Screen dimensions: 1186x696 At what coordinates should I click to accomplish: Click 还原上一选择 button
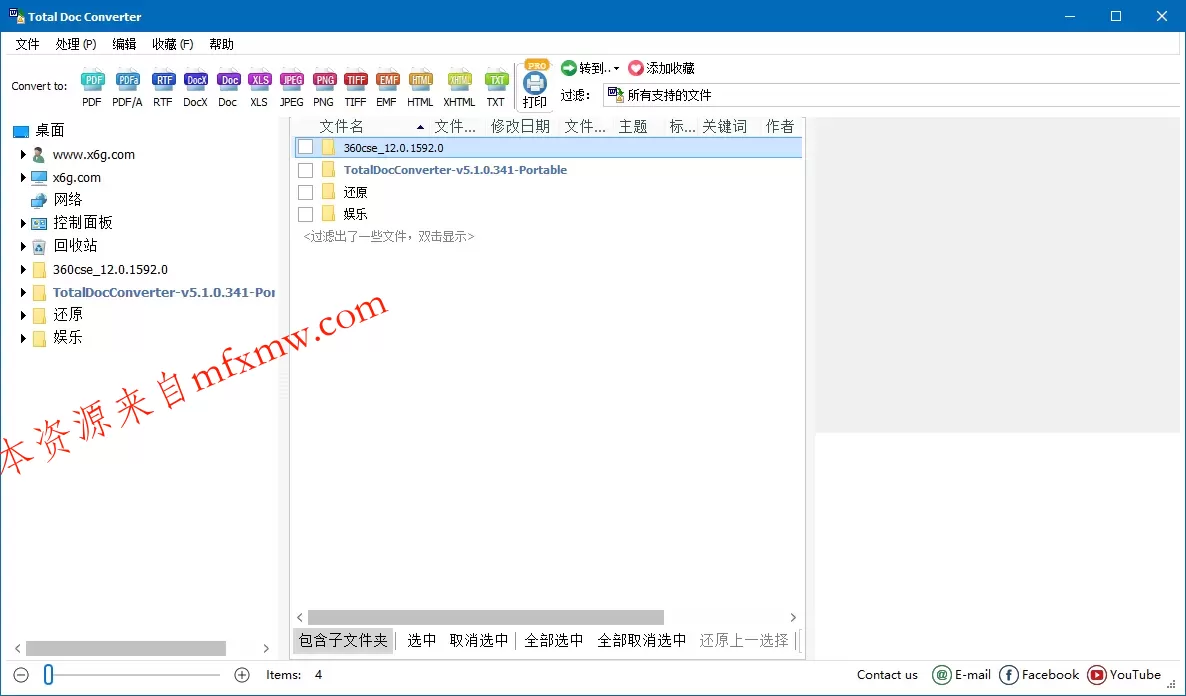744,641
